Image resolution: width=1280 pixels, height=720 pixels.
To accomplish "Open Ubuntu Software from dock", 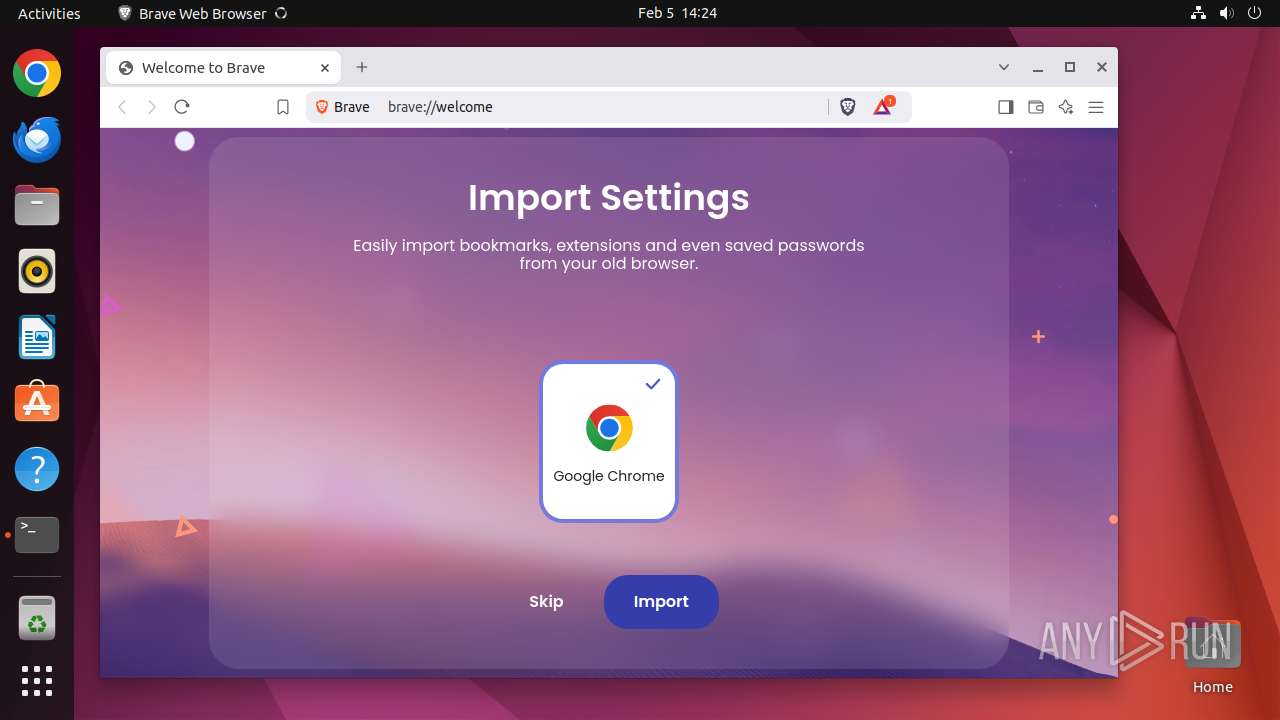I will pos(37,403).
